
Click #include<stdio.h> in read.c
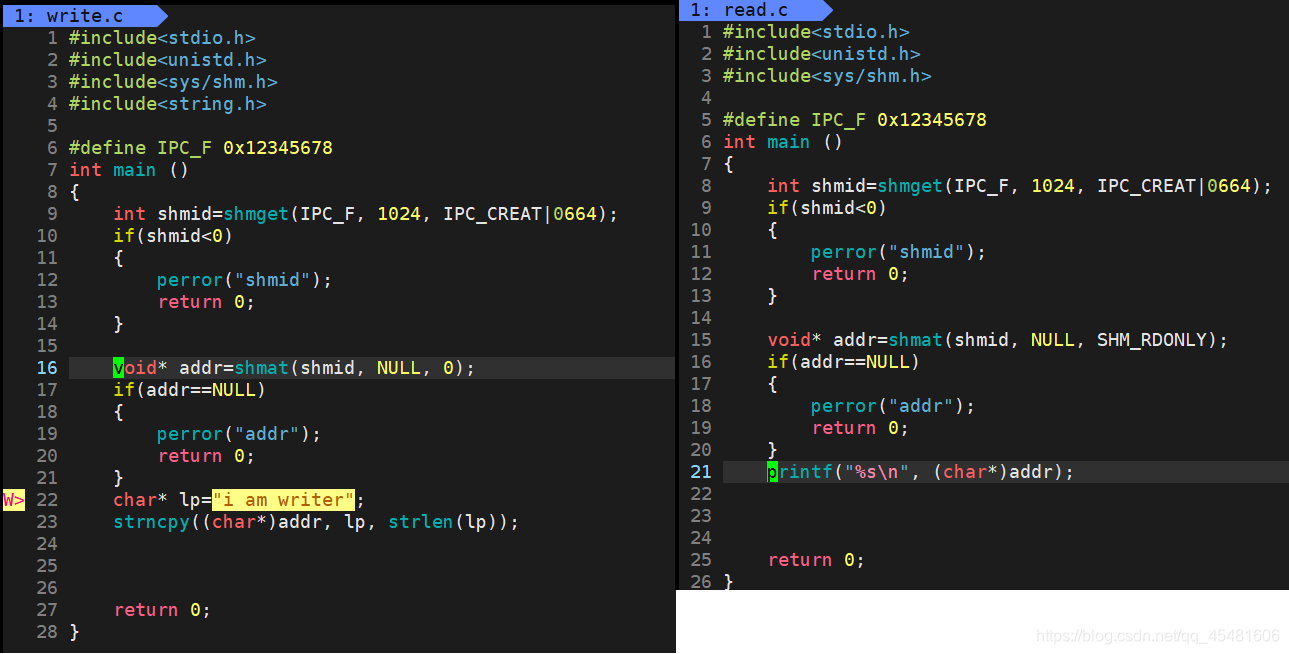(816, 32)
